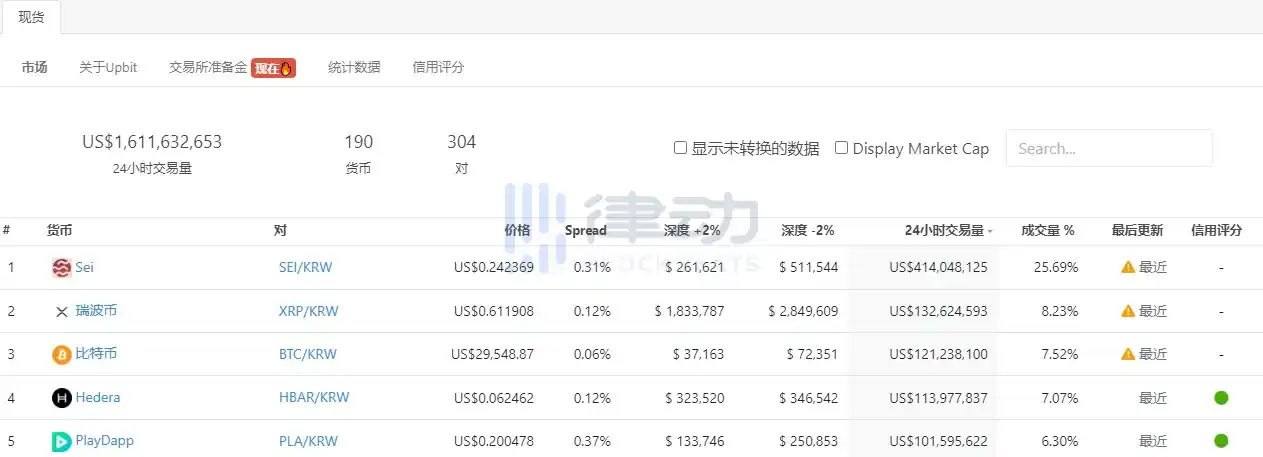Click the orange Bitcoin logo icon

coord(62,354)
